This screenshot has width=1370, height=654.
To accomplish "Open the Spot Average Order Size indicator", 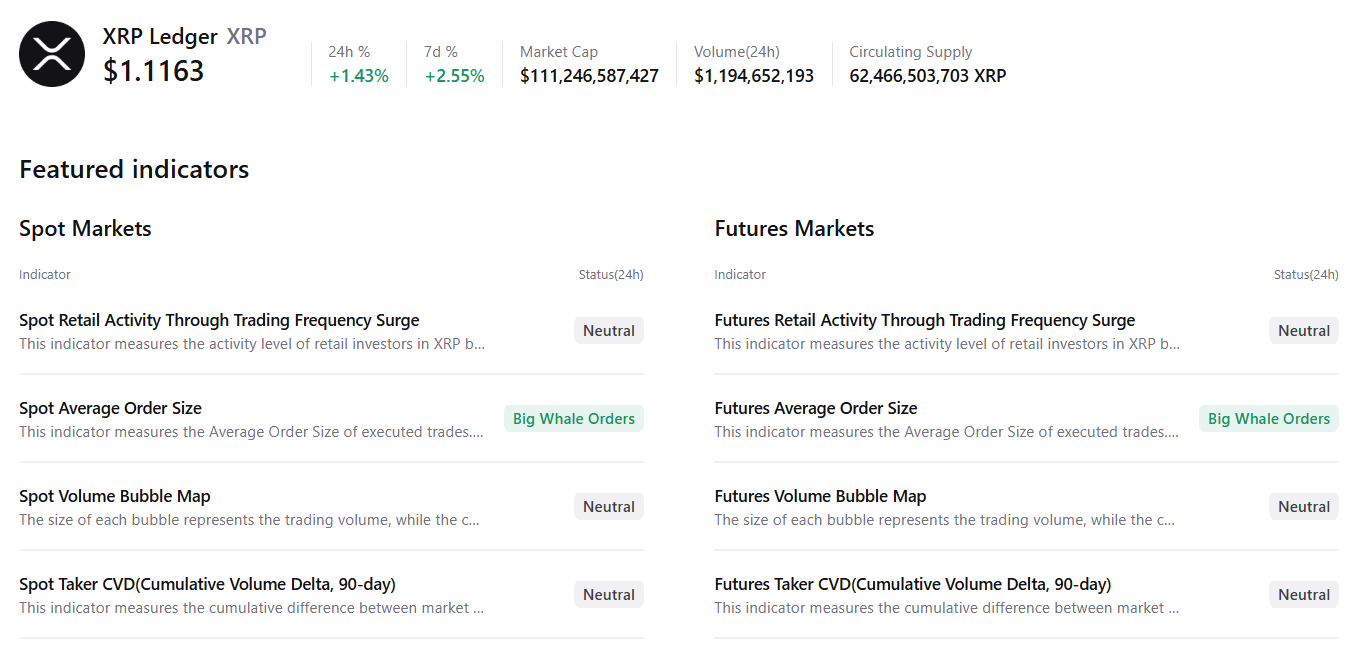I will [110, 408].
